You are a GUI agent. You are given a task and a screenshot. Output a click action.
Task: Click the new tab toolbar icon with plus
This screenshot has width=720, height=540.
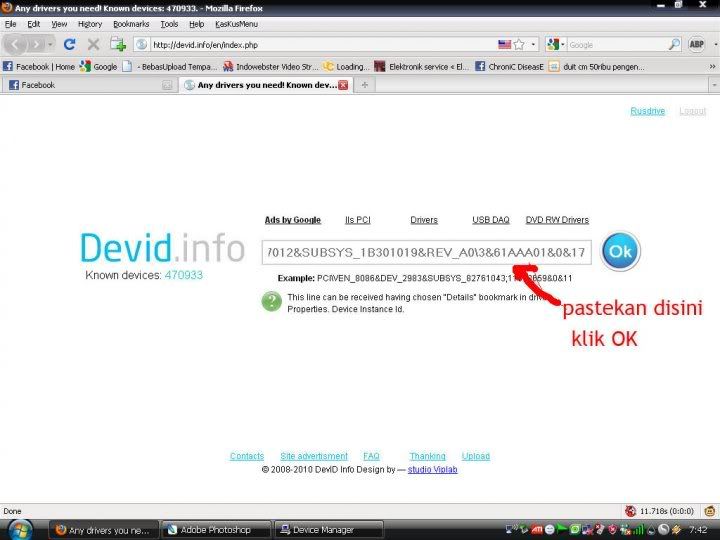coord(118,45)
